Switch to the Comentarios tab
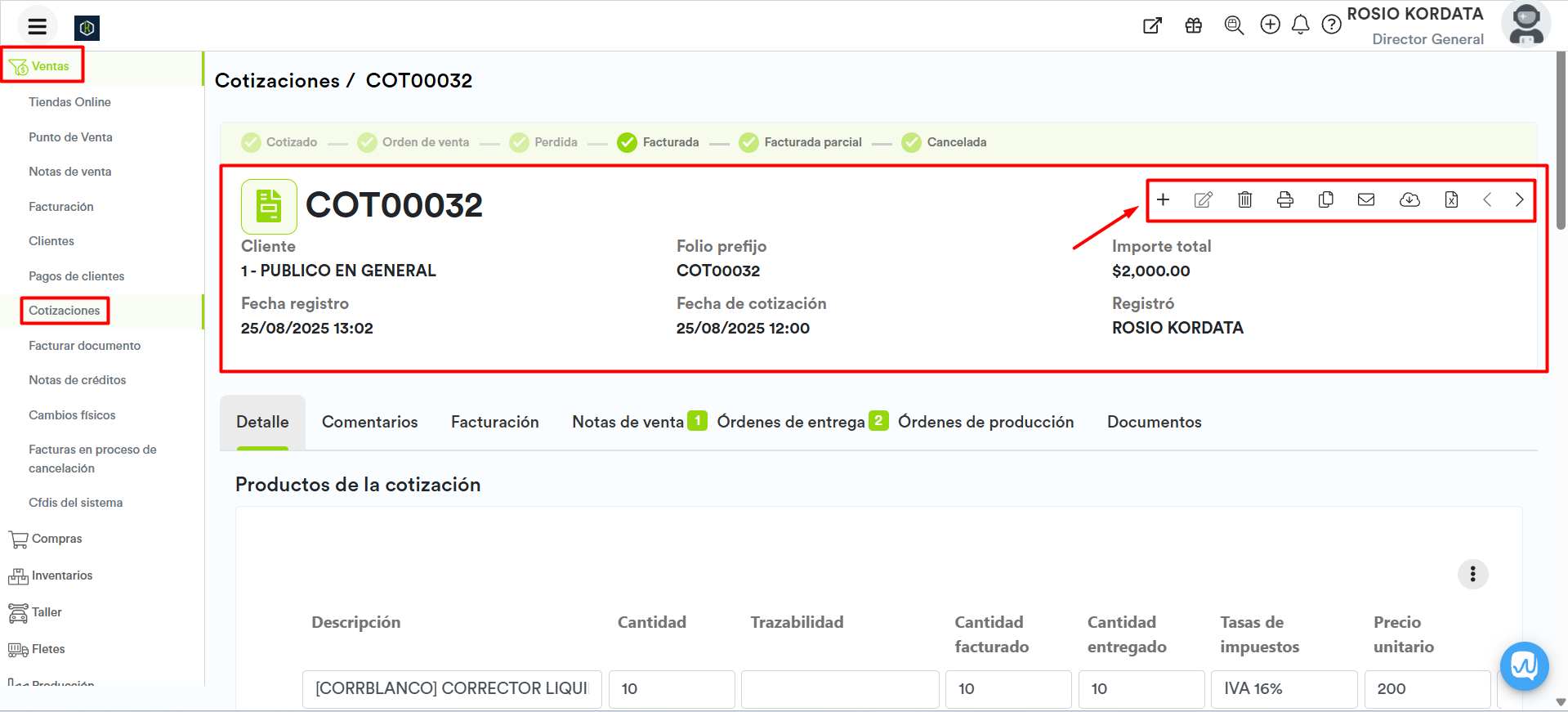 point(369,422)
